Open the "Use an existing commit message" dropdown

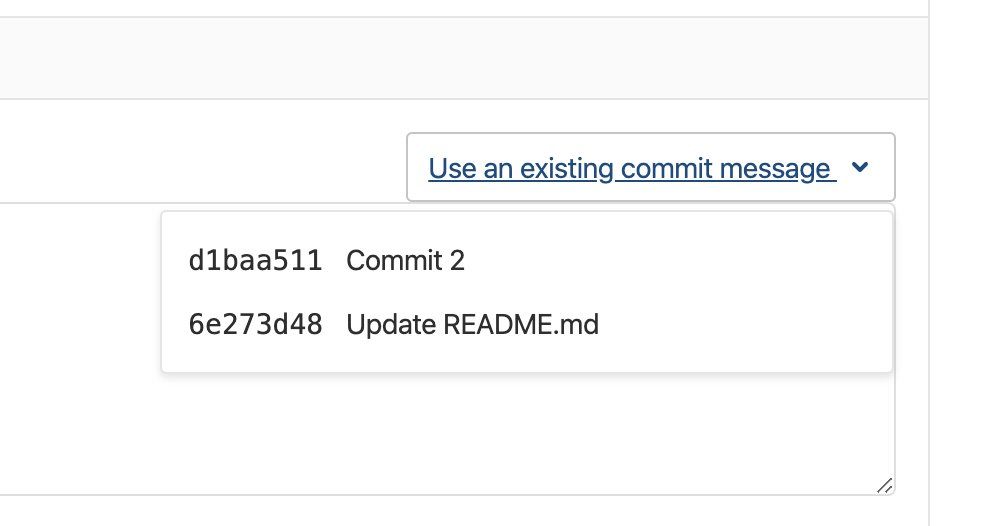(650, 168)
